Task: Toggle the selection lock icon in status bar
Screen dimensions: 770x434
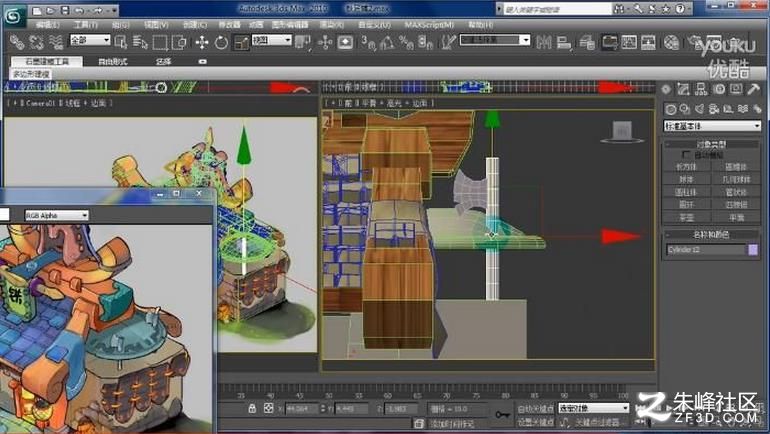Action: (x=252, y=408)
